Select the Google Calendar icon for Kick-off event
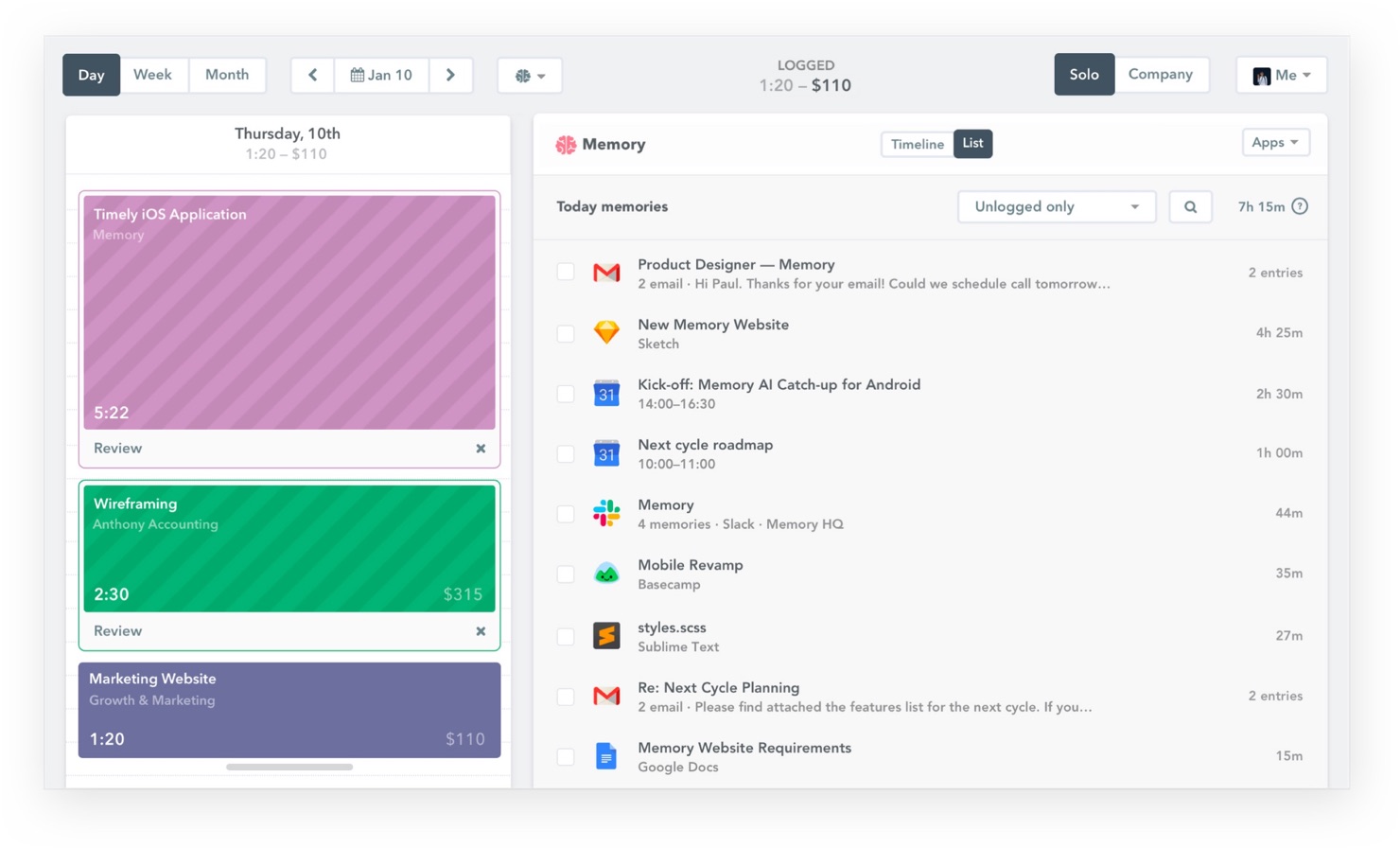Screen dimensions: 1400x848 (605, 393)
